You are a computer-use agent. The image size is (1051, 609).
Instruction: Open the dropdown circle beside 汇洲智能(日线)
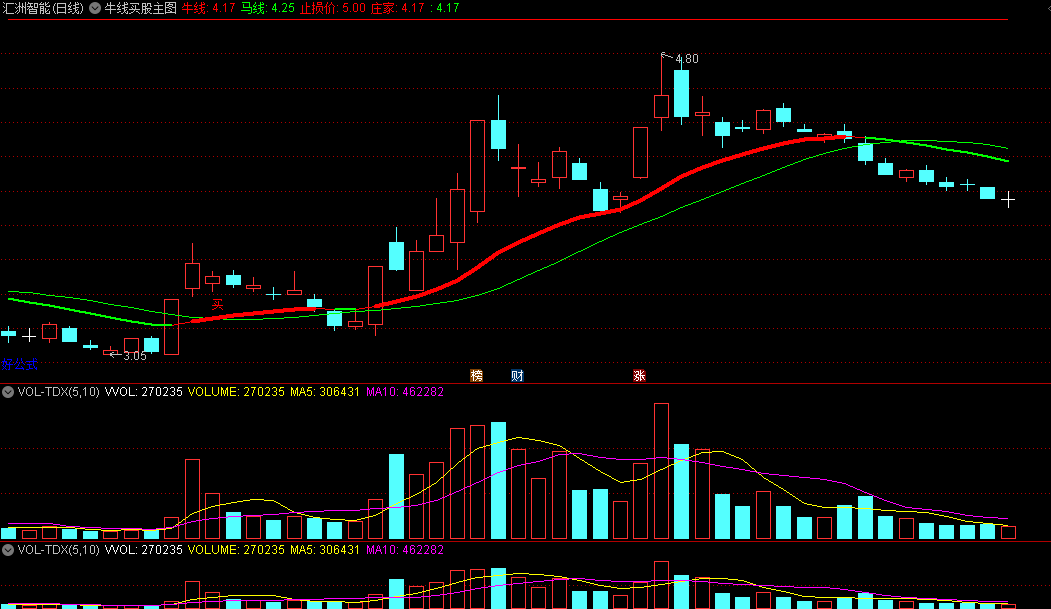pyautogui.click(x=95, y=8)
